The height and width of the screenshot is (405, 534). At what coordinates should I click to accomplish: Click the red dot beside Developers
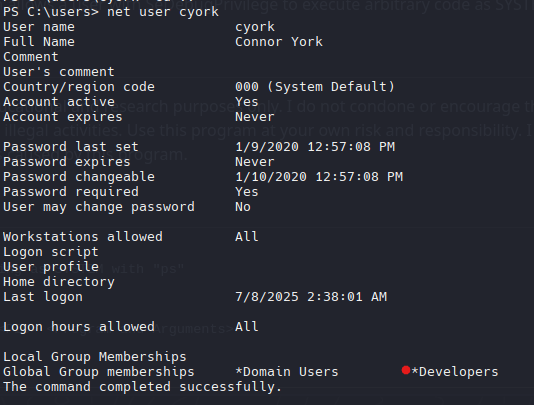click(405, 370)
